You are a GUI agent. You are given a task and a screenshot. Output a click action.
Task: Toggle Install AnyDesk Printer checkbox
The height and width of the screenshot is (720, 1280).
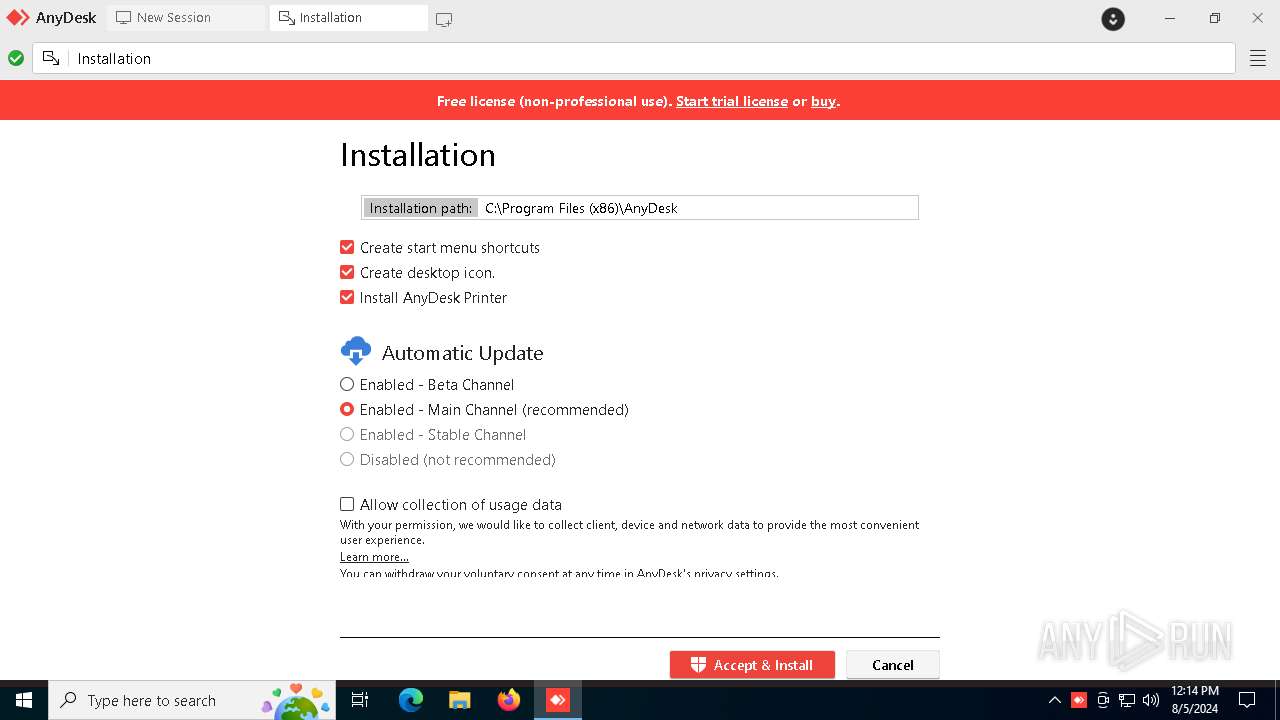click(347, 297)
